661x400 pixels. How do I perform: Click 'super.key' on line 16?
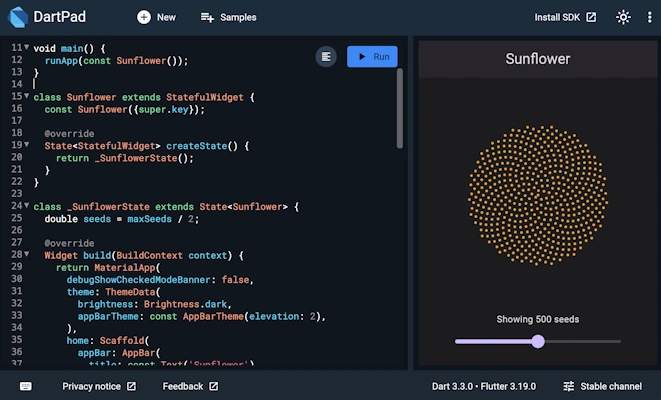tap(166, 110)
